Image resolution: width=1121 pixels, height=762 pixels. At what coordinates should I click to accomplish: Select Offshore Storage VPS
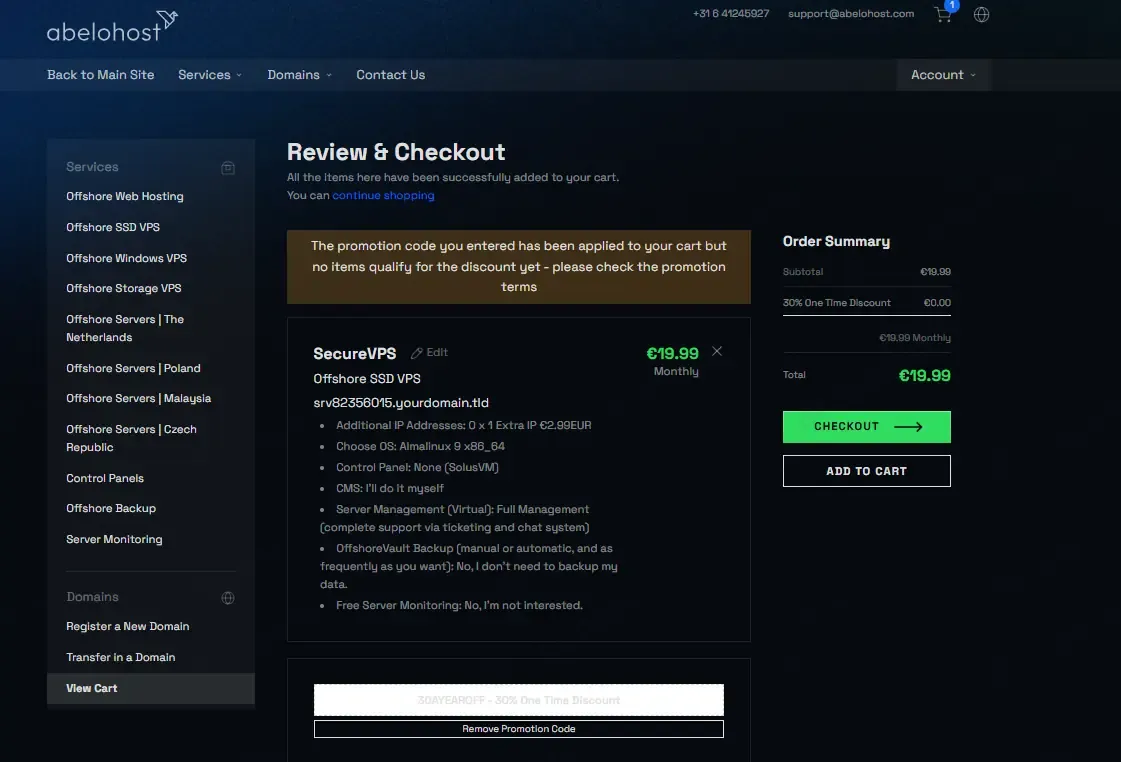pos(124,288)
